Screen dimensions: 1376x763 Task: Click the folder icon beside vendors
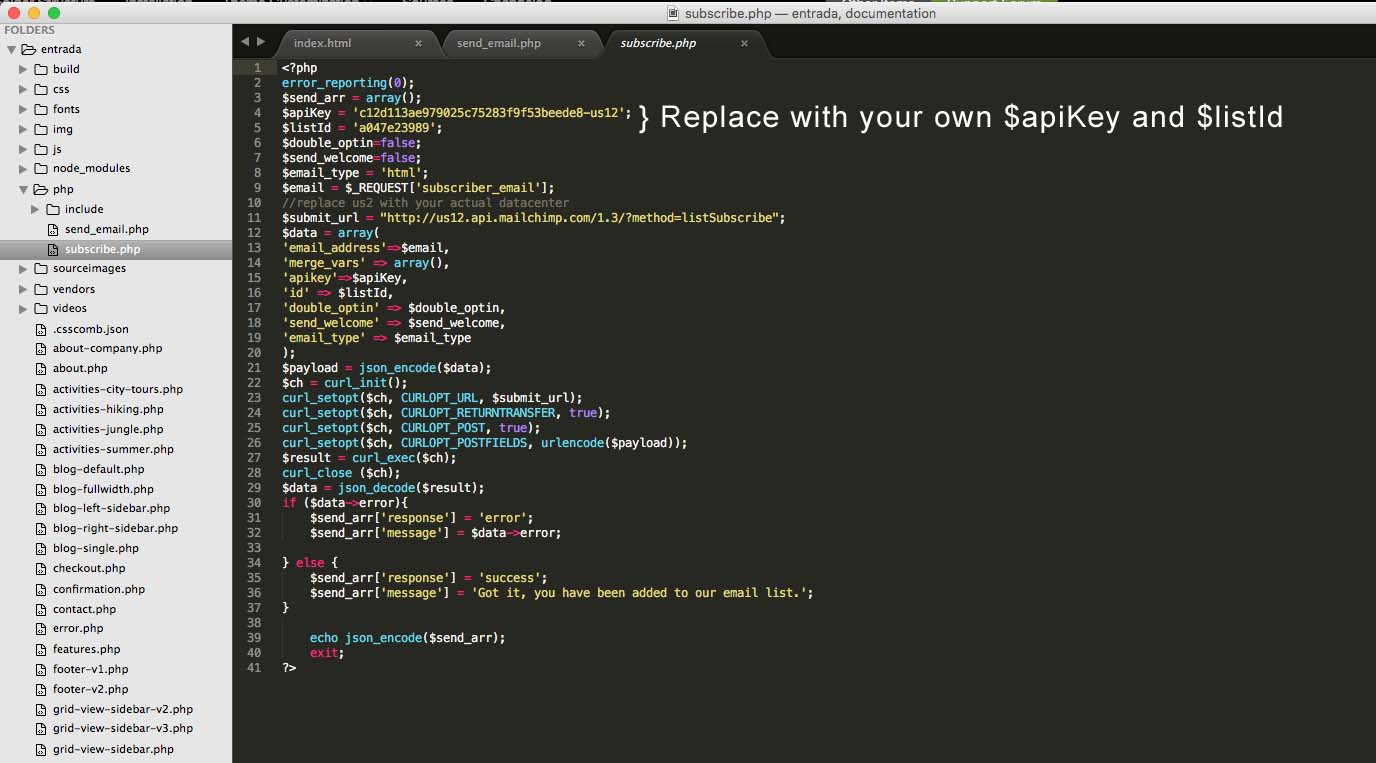point(41,289)
